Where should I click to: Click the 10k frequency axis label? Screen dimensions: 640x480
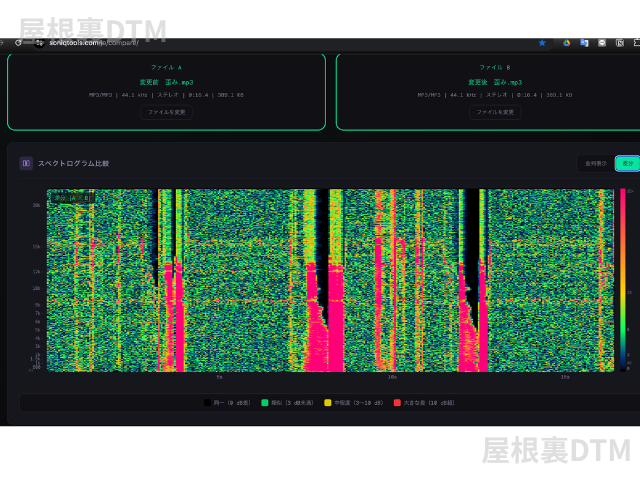(x=37, y=288)
